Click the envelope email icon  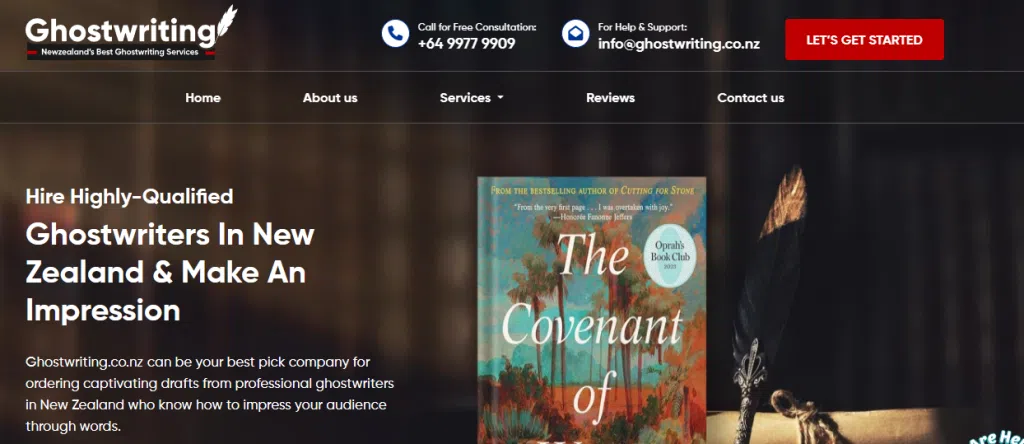[x=575, y=33]
